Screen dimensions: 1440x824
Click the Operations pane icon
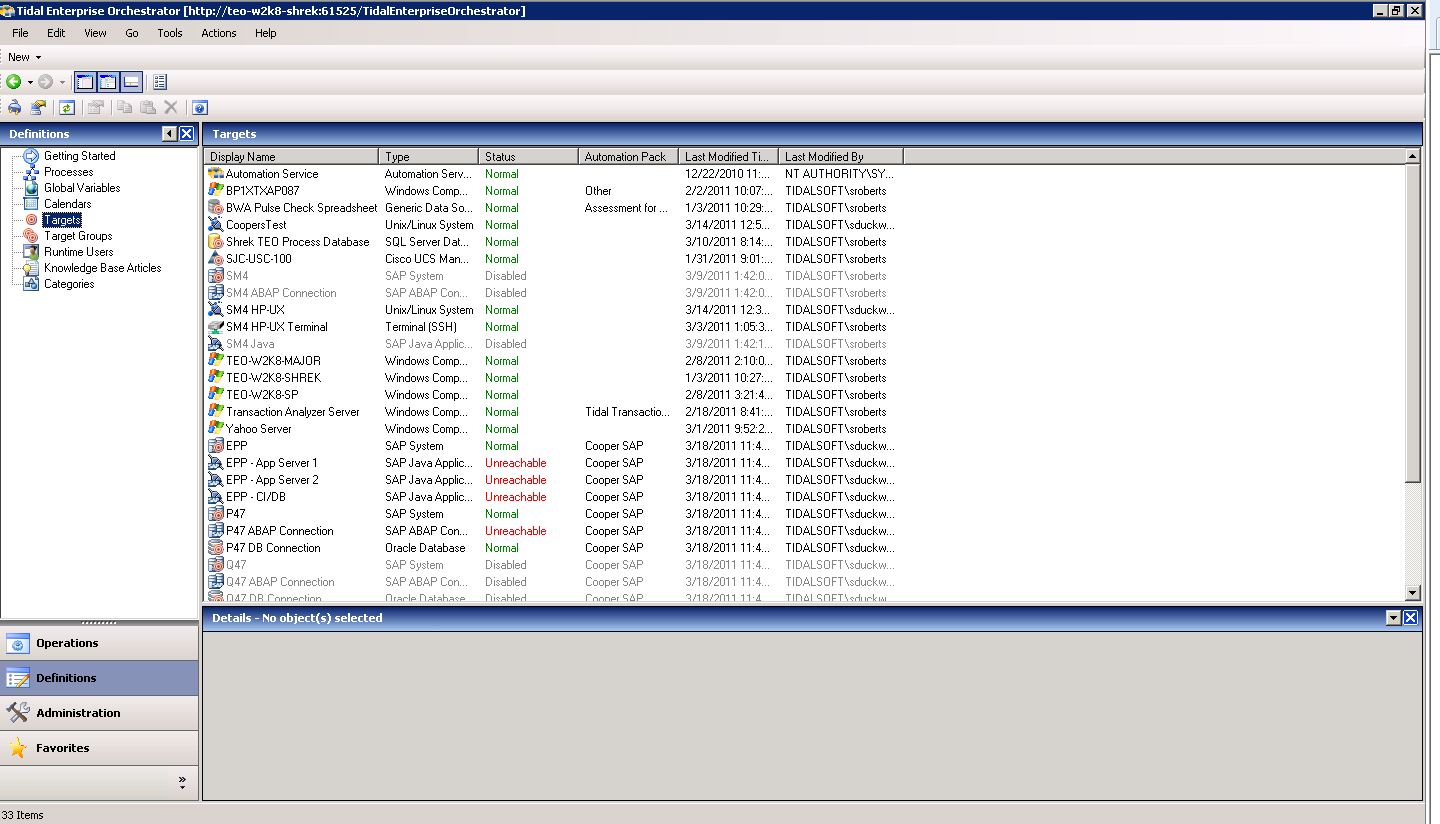(18, 644)
